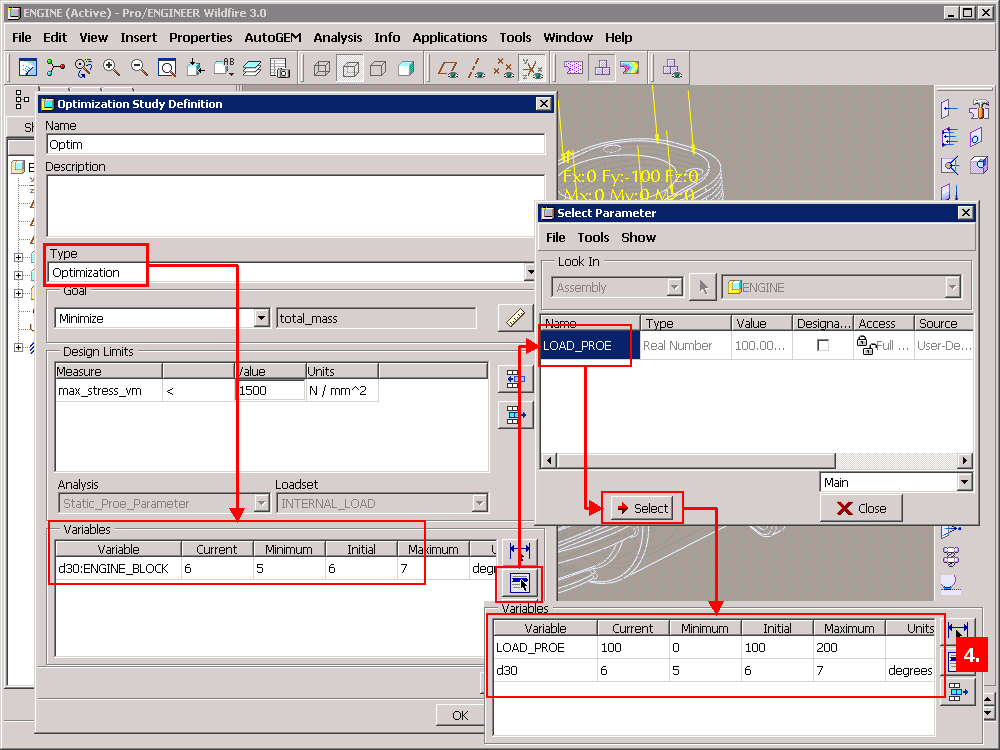Open the Assembly Look In dropdown

674,288
